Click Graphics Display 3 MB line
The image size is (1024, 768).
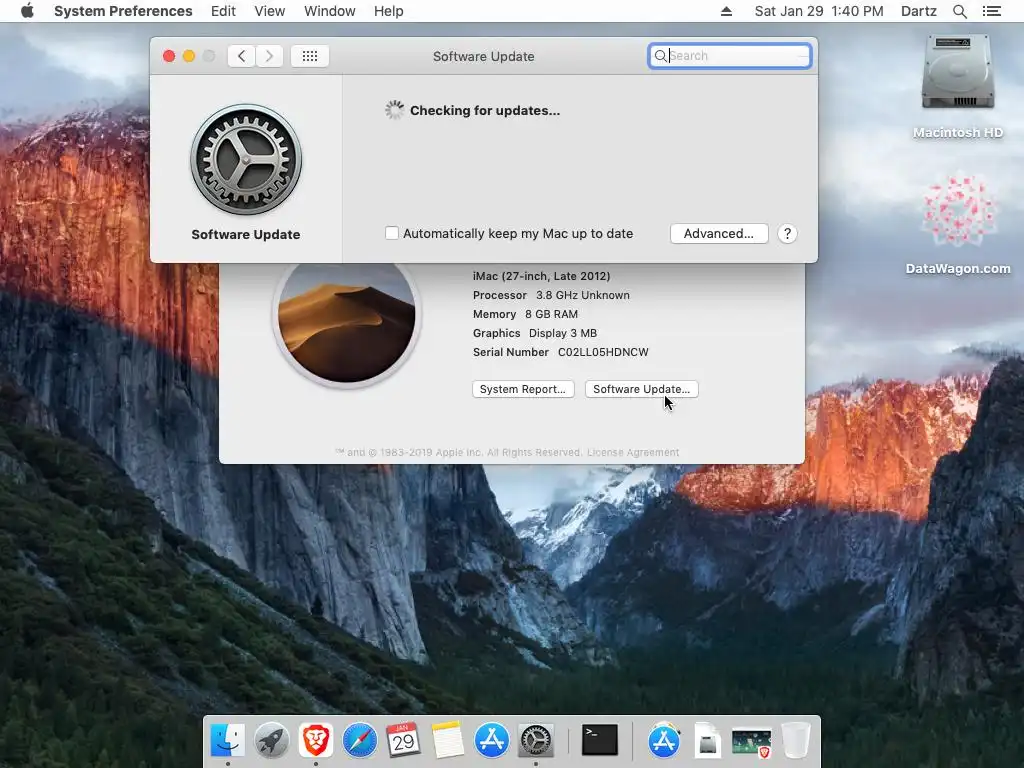point(535,333)
